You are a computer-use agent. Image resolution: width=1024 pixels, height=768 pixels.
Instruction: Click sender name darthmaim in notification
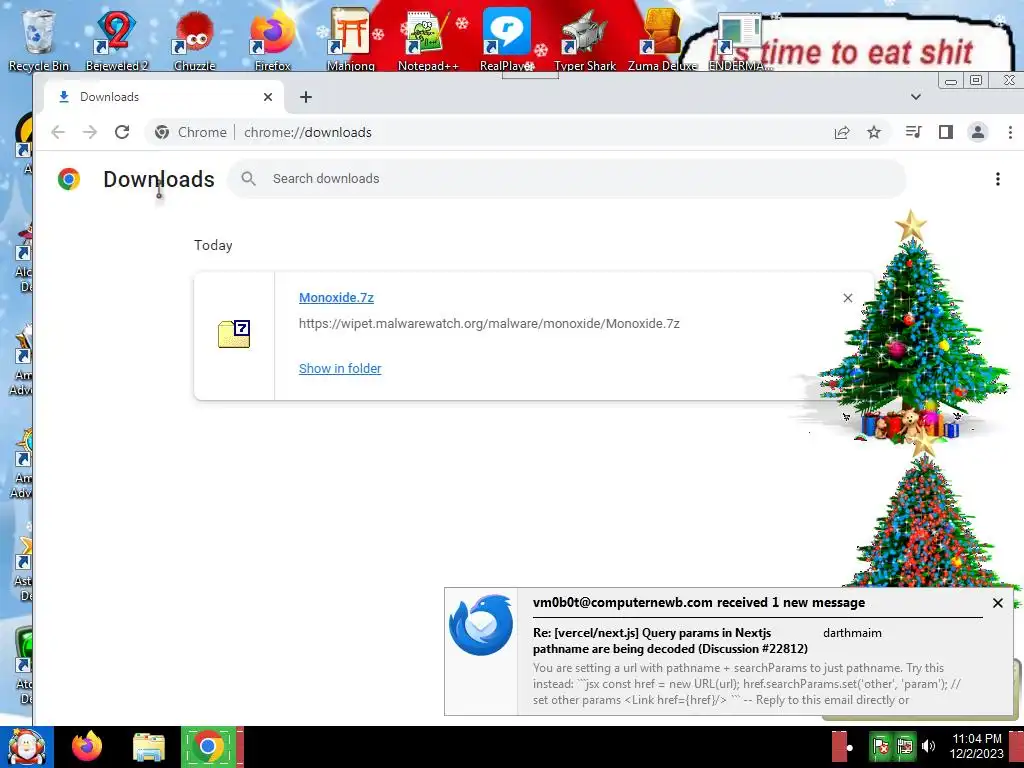point(852,633)
